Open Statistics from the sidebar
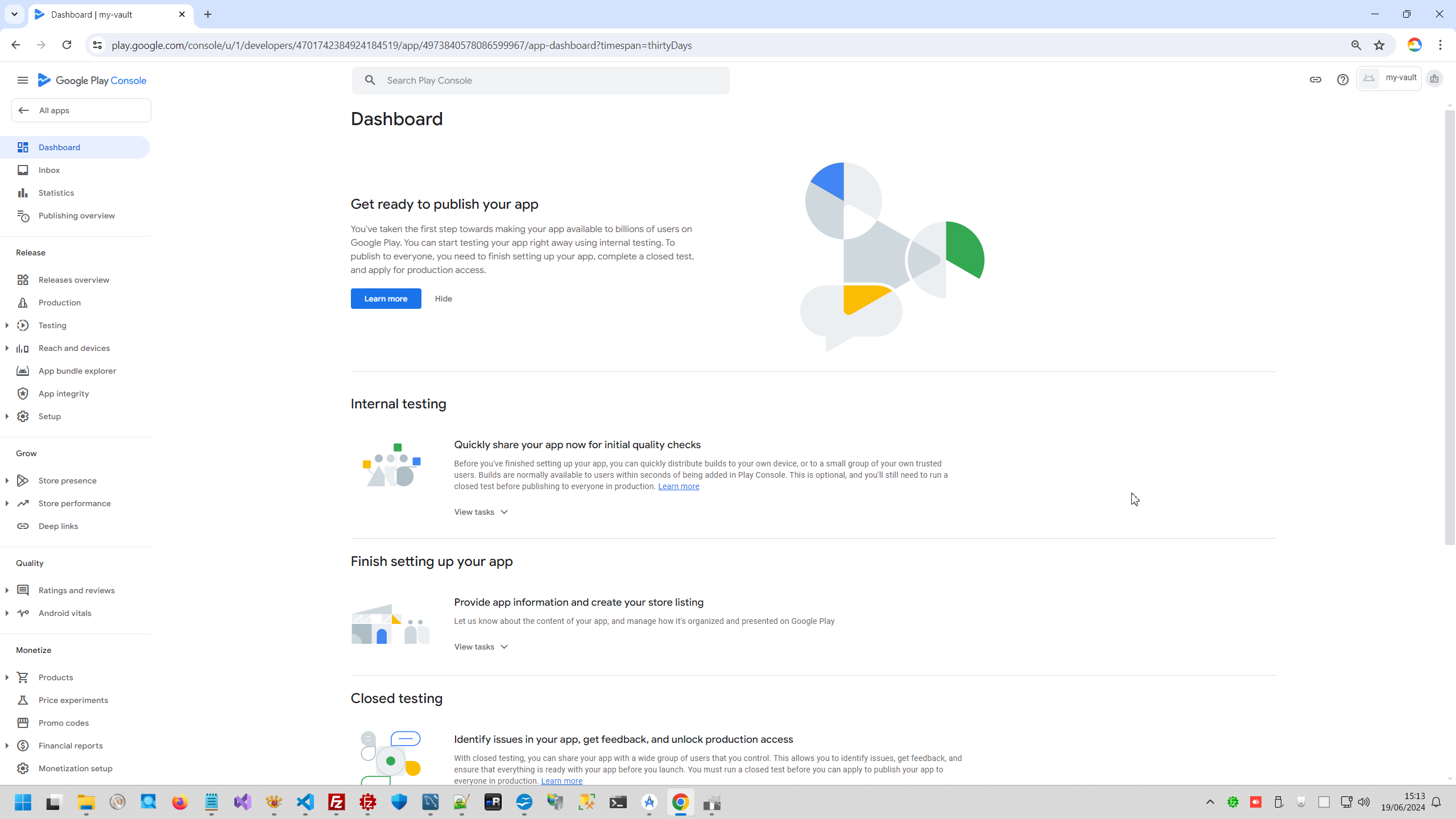Screen dimensions: 1456x819 (56, 193)
